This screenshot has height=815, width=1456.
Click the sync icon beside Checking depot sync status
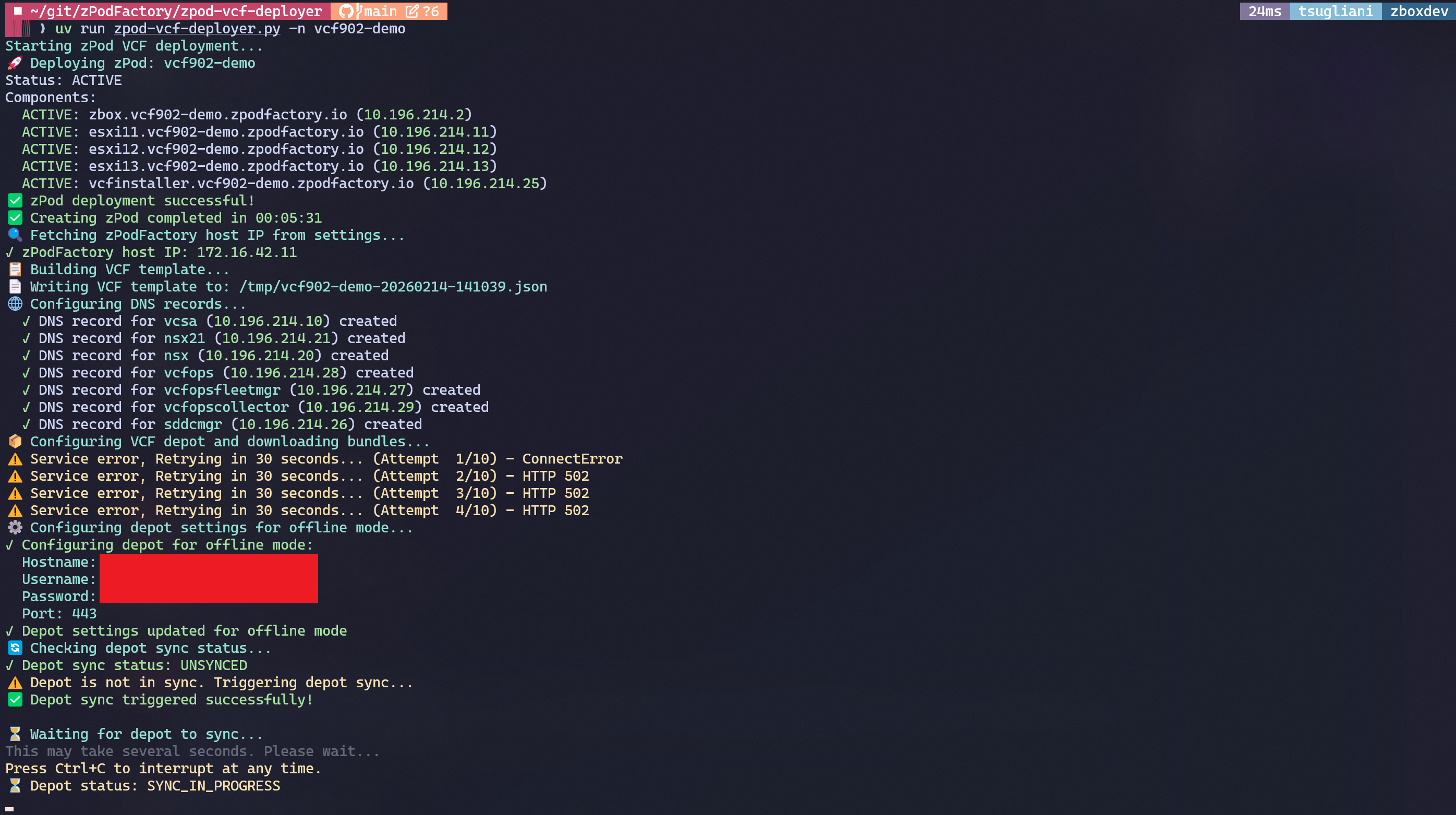coord(15,648)
